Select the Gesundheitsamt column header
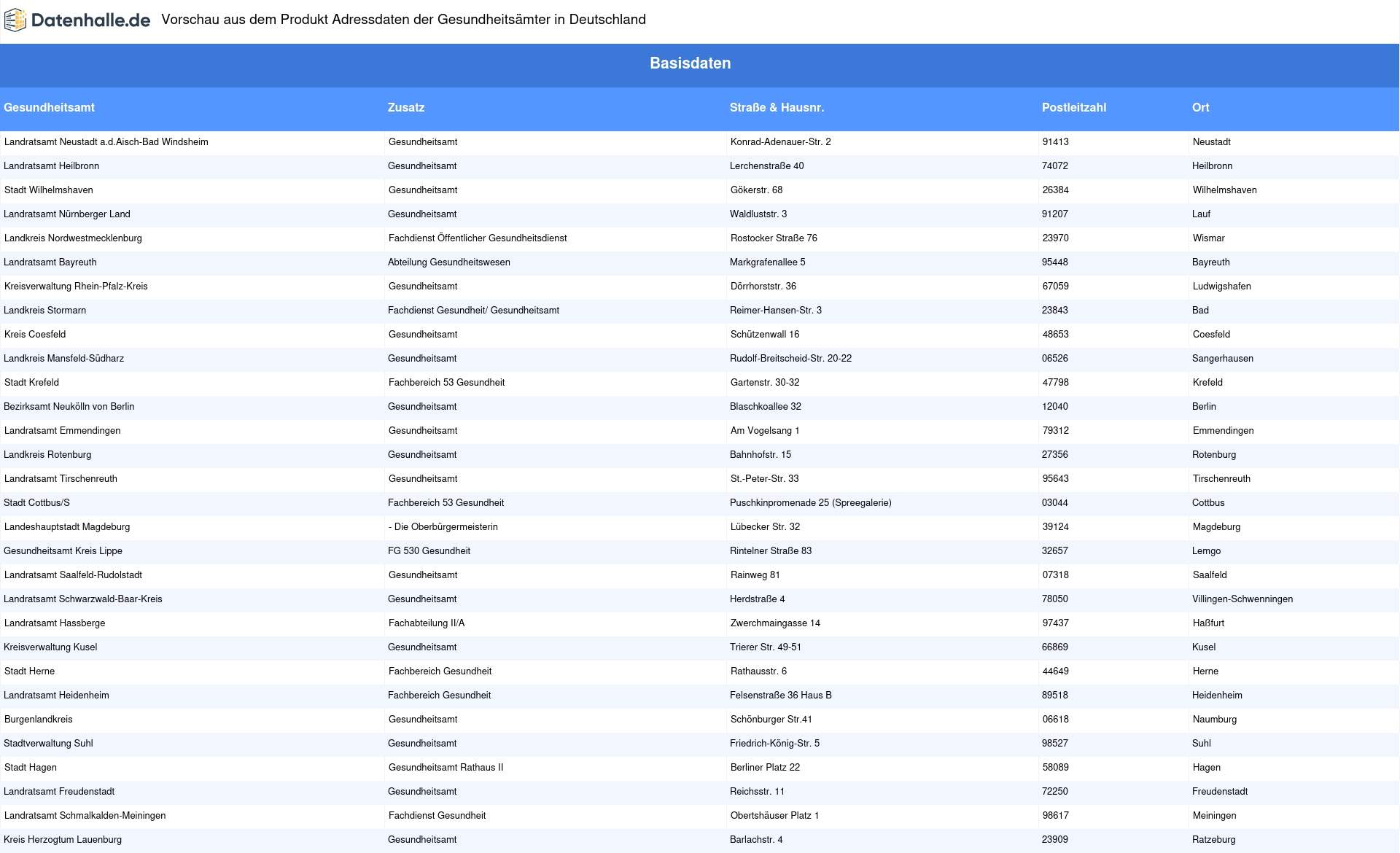Viewport: 1400px width, 853px height. coord(49,107)
